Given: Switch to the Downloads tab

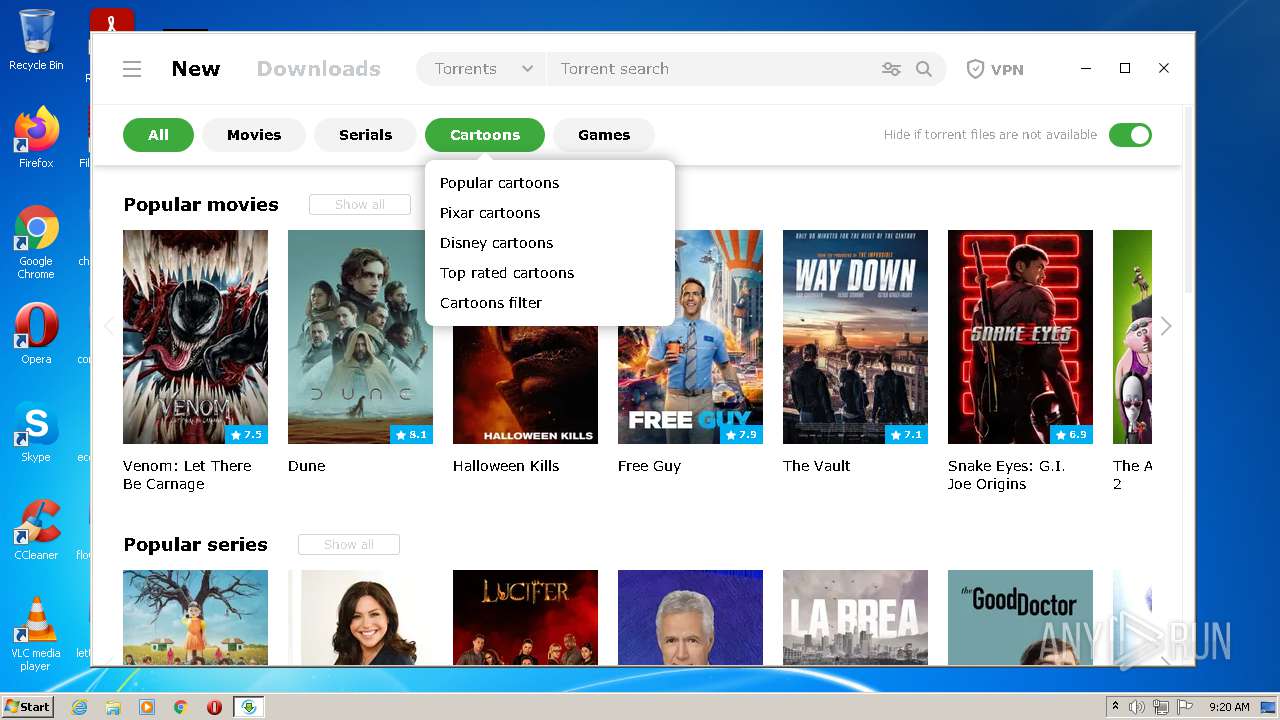Looking at the screenshot, I should click(319, 69).
